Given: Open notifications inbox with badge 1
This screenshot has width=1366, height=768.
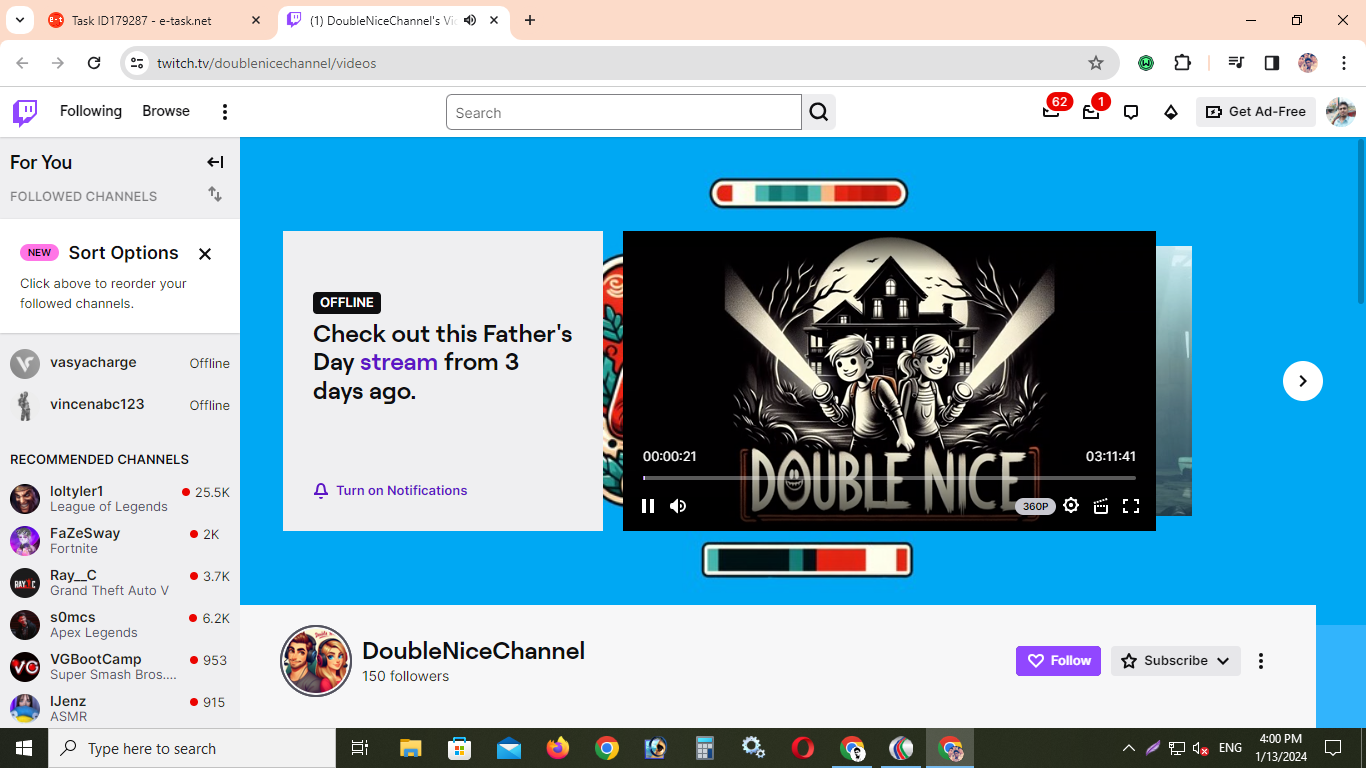Looking at the screenshot, I should pos(1091,111).
